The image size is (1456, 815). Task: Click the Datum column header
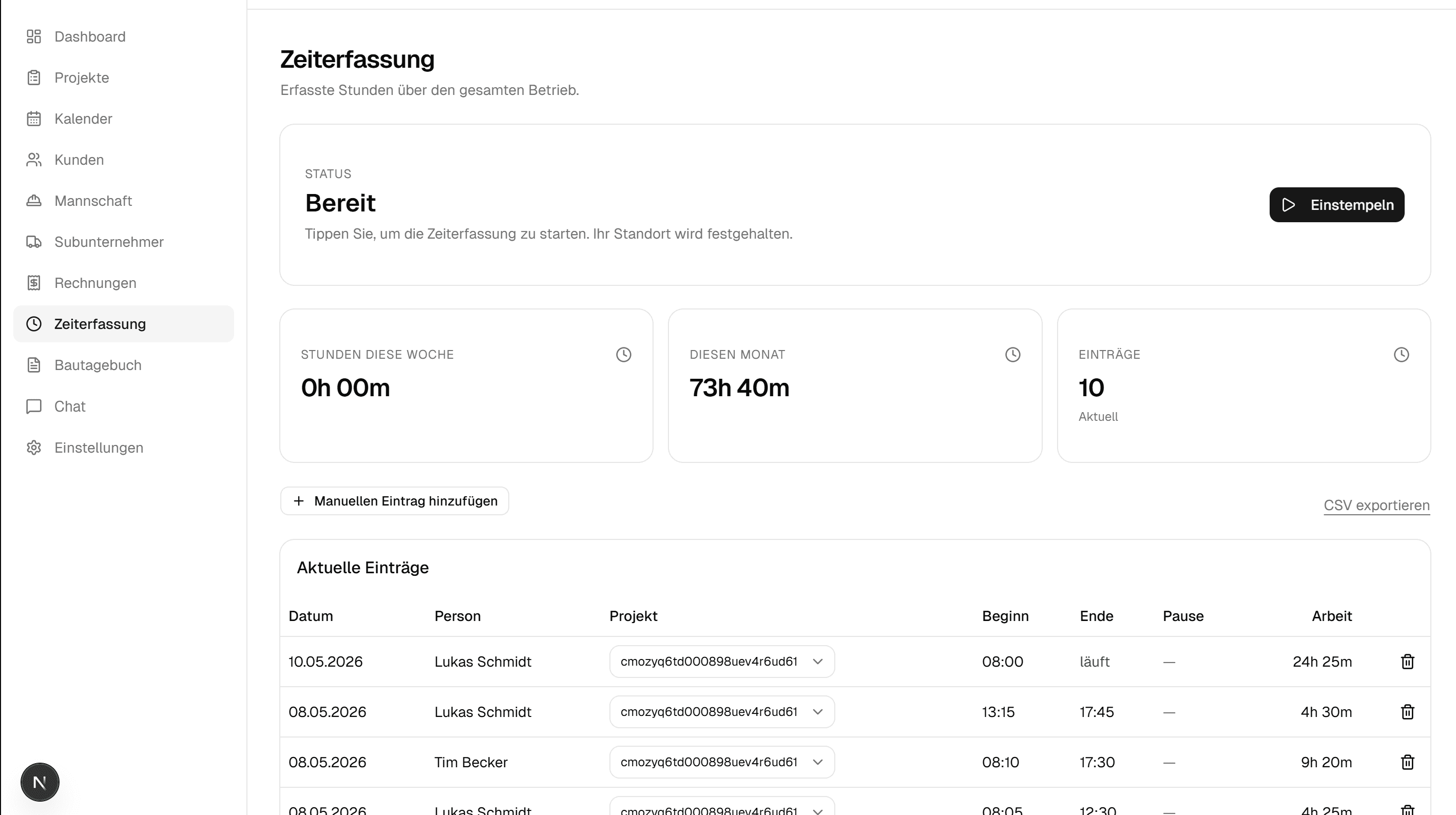pyautogui.click(x=311, y=616)
